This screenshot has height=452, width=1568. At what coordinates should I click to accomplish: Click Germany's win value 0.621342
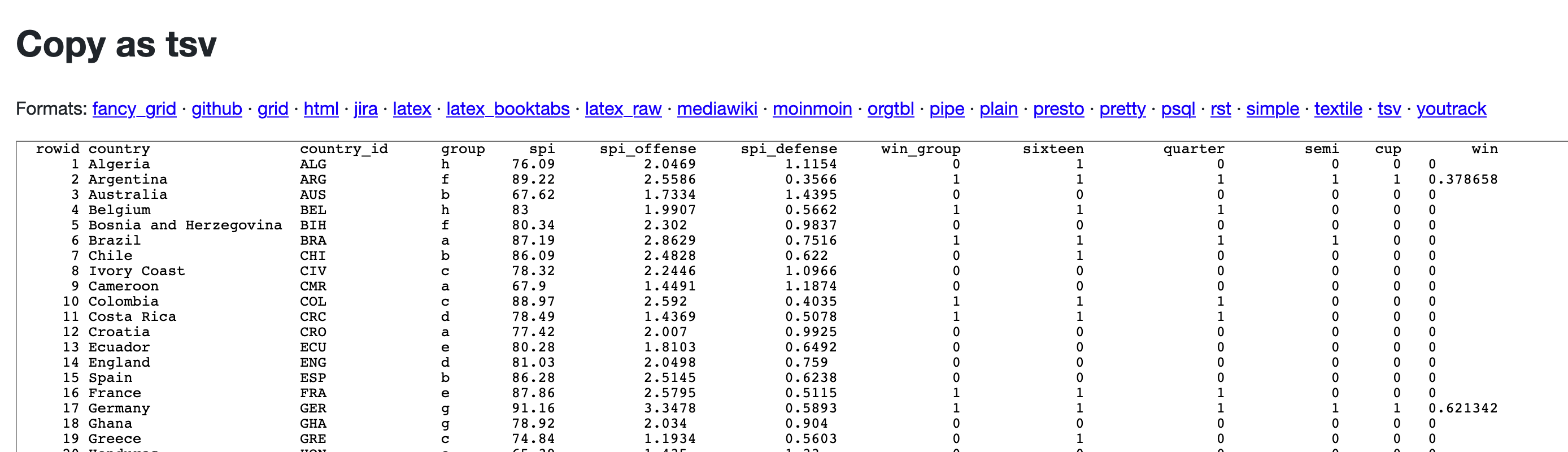coord(1463,407)
